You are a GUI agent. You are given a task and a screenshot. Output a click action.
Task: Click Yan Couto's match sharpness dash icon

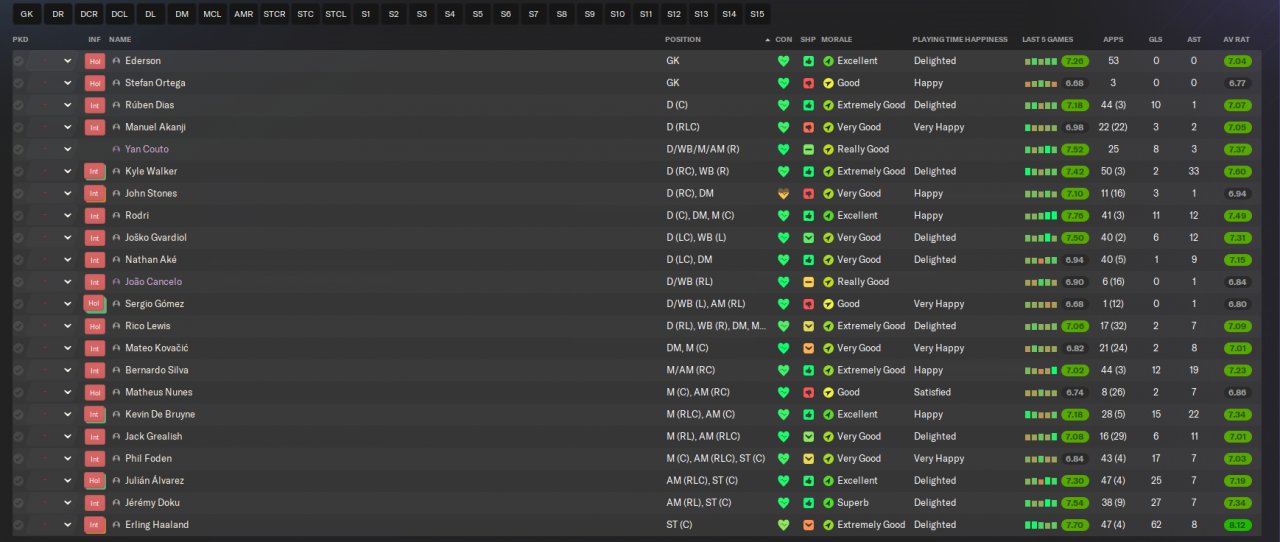click(808, 149)
